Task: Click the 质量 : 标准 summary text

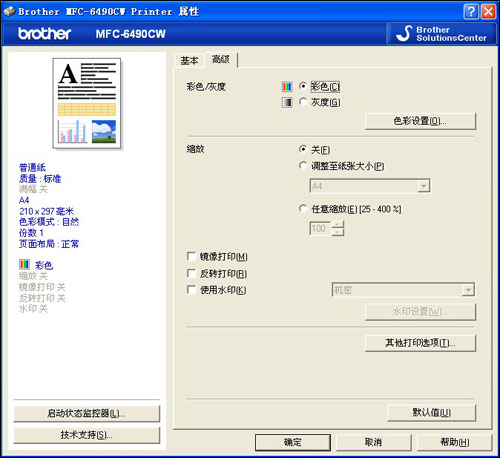Action: click(40, 179)
